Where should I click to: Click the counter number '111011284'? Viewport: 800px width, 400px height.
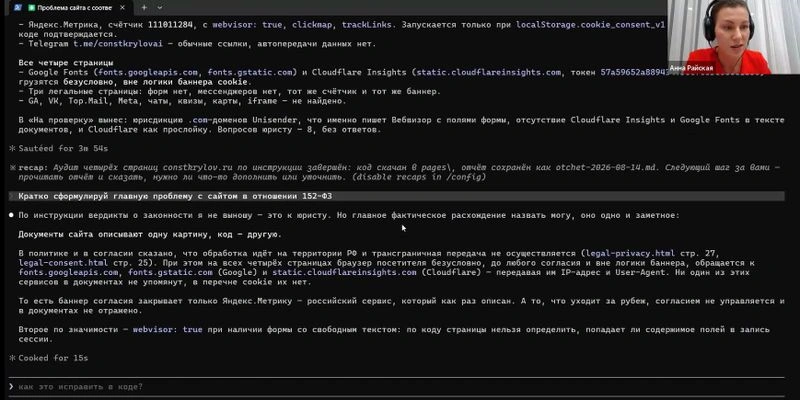point(171,24)
